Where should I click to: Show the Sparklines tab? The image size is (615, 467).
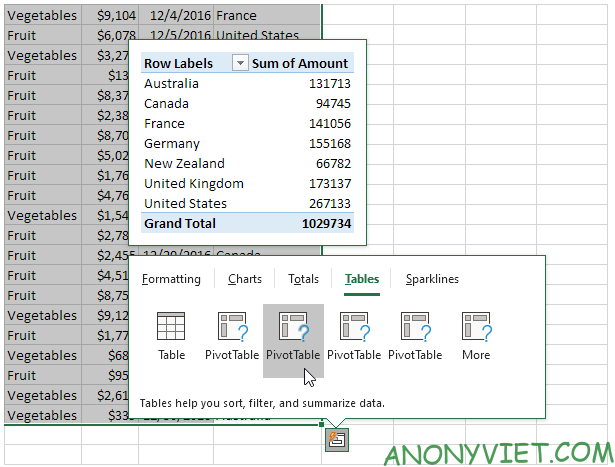(432, 279)
